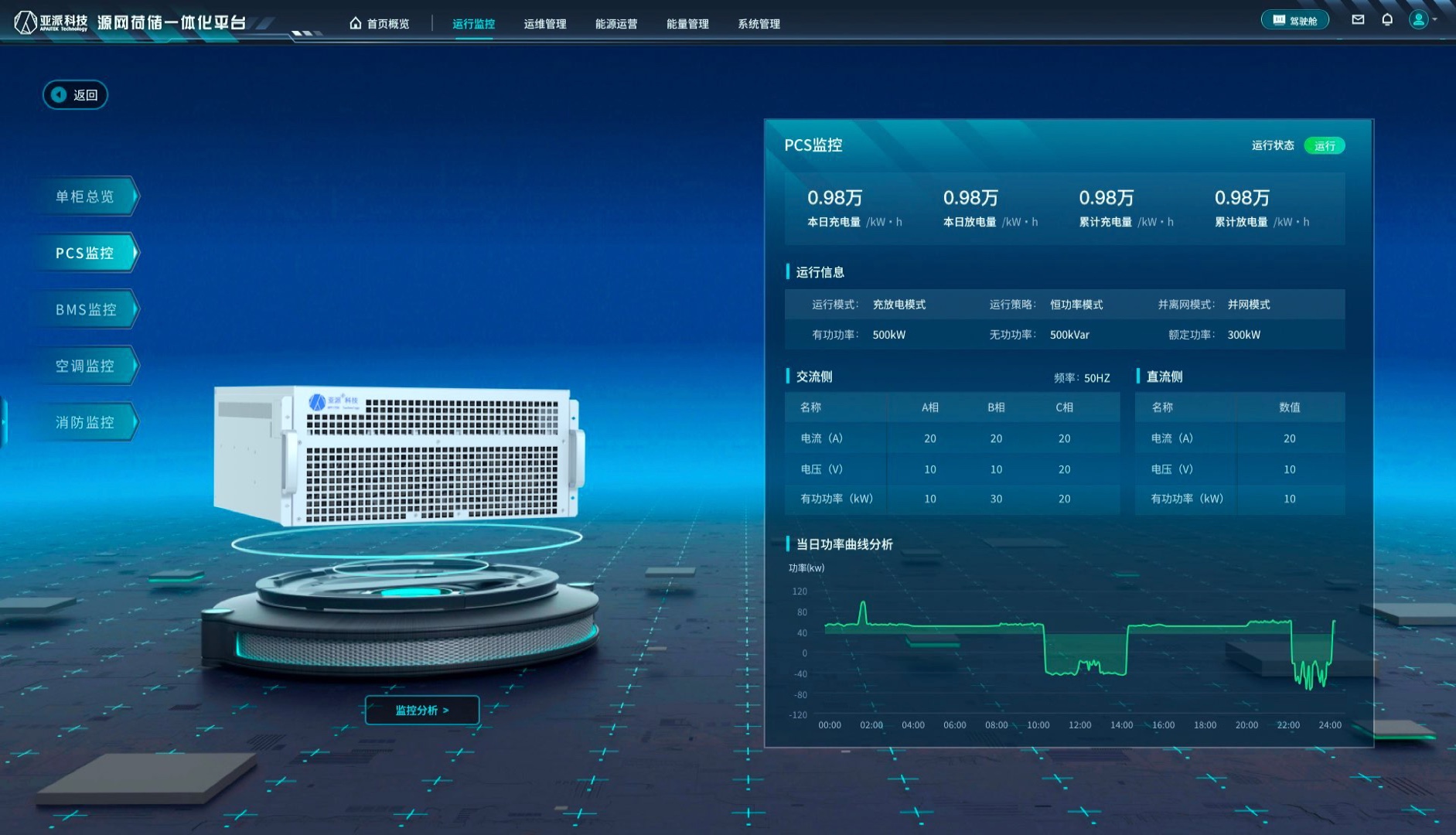1456x835 pixels.
Task: Click the 数值 header in 直流侧 table
Action: pyautogui.click(x=1290, y=407)
